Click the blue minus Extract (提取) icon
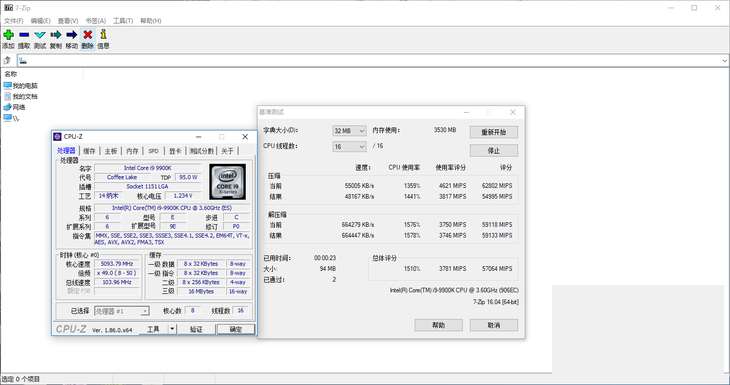Image resolution: width=730 pixels, height=385 pixels. point(24,35)
